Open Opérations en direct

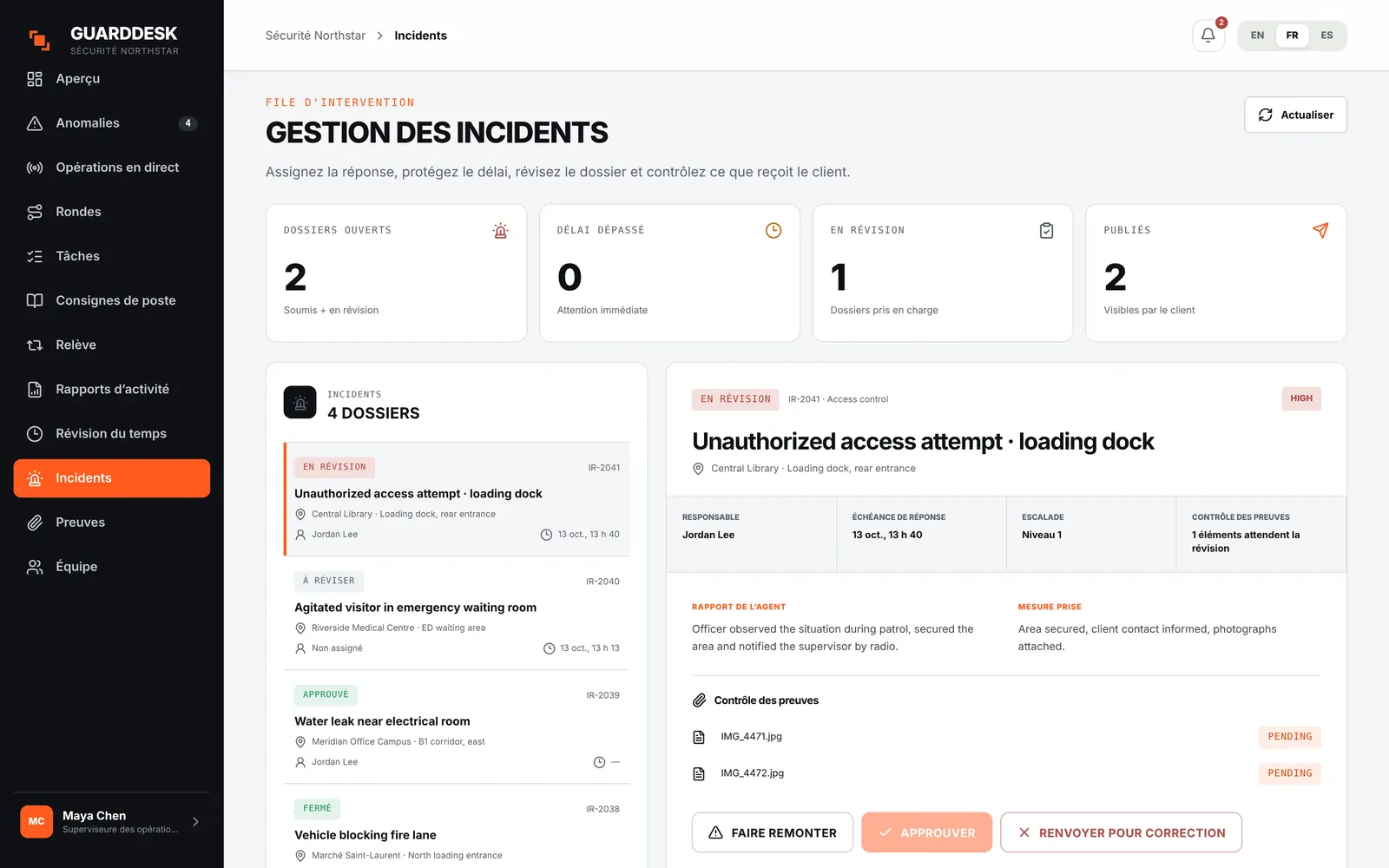pyautogui.click(x=112, y=168)
